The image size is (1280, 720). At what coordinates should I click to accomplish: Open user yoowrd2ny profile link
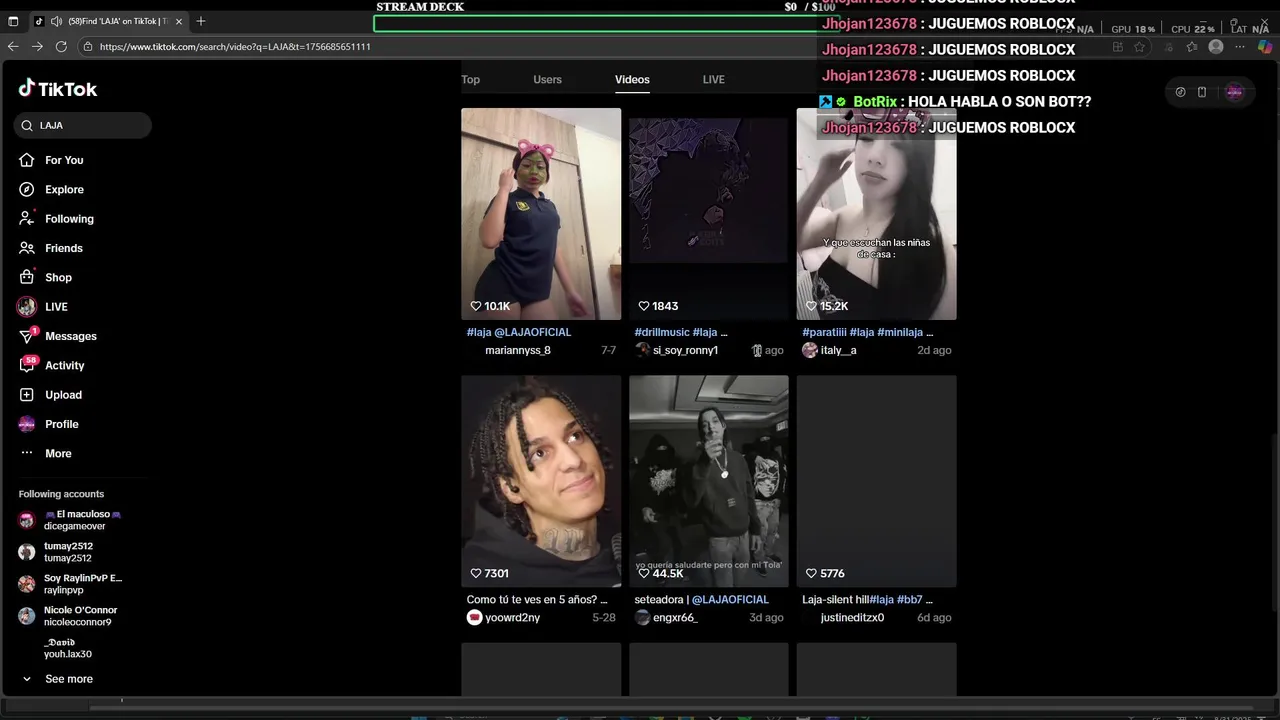pos(512,617)
